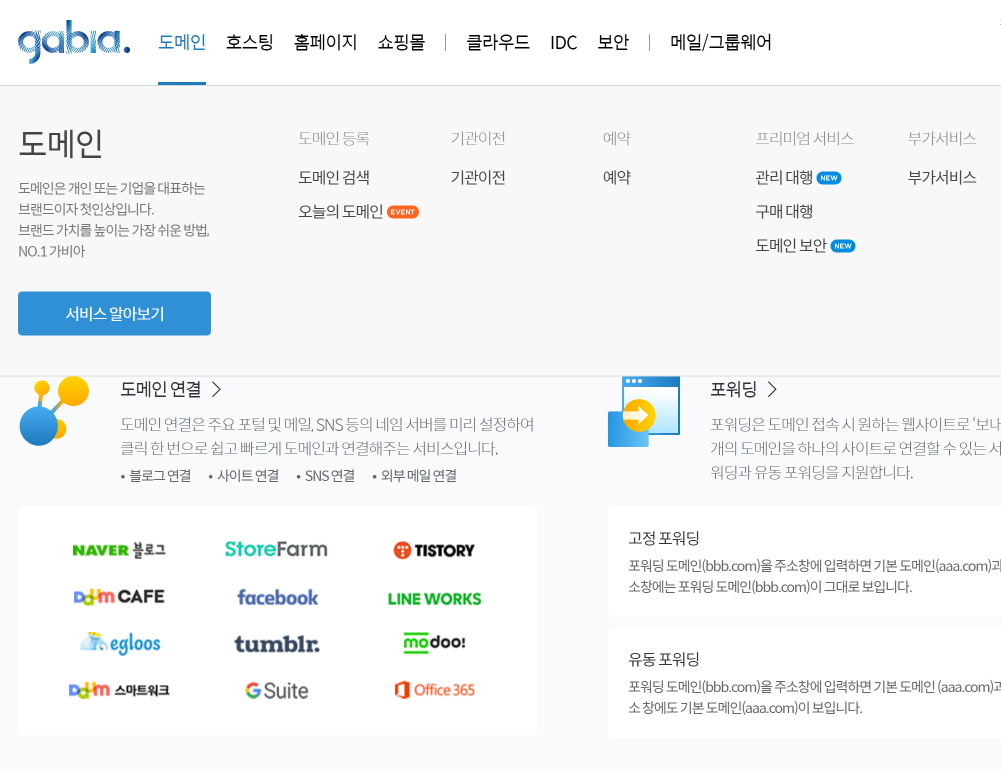Choose the modoo! logo

tap(434, 642)
